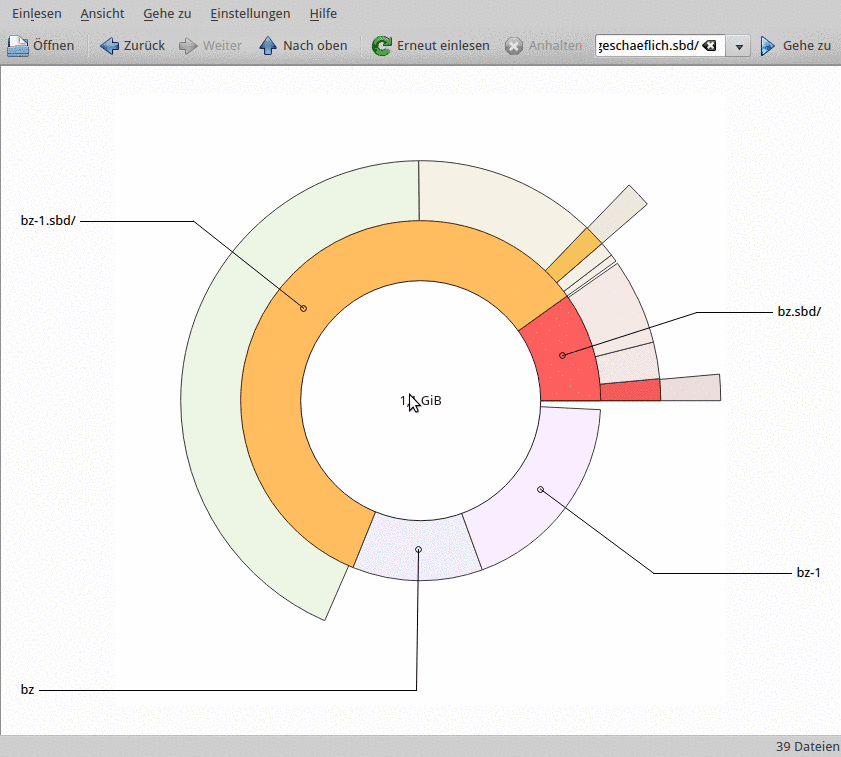Open the Hilfe menu
This screenshot has width=841, height=757.
click(323, 14)
